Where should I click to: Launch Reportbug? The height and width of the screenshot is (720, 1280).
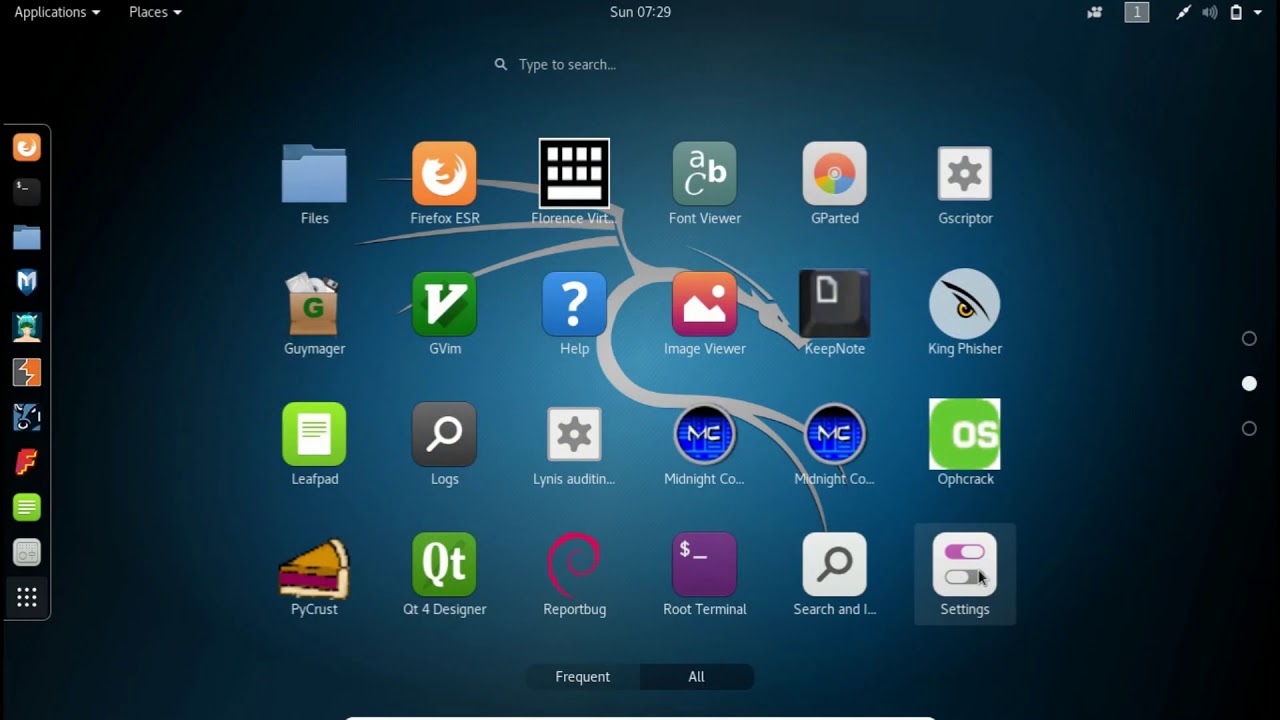pos(574,574)
